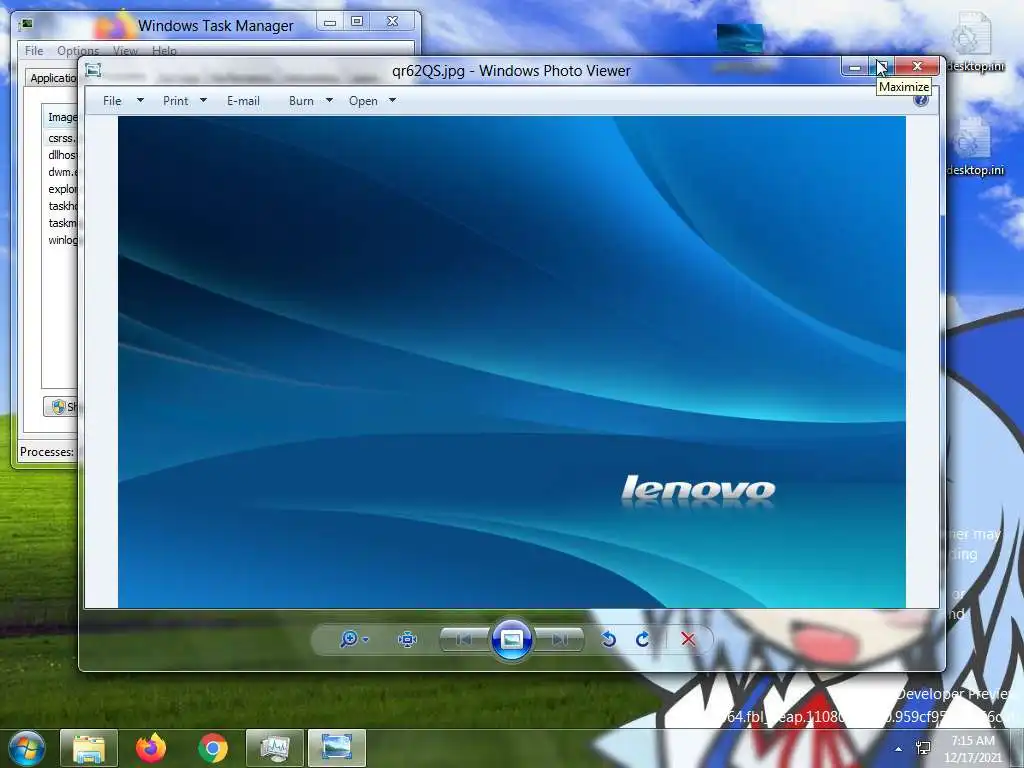Open the Windows Start orb
1024x768 pixels.
click(x=26, y=748)
